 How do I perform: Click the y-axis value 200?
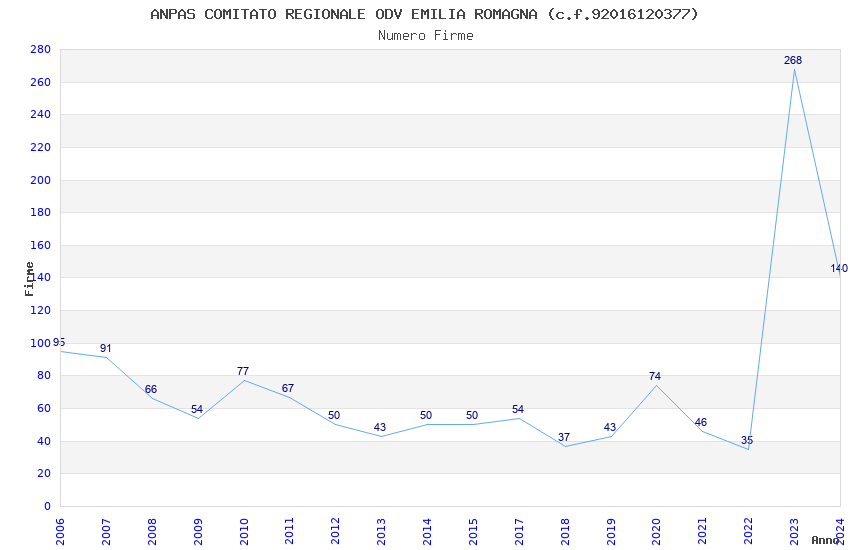(41, 180)
